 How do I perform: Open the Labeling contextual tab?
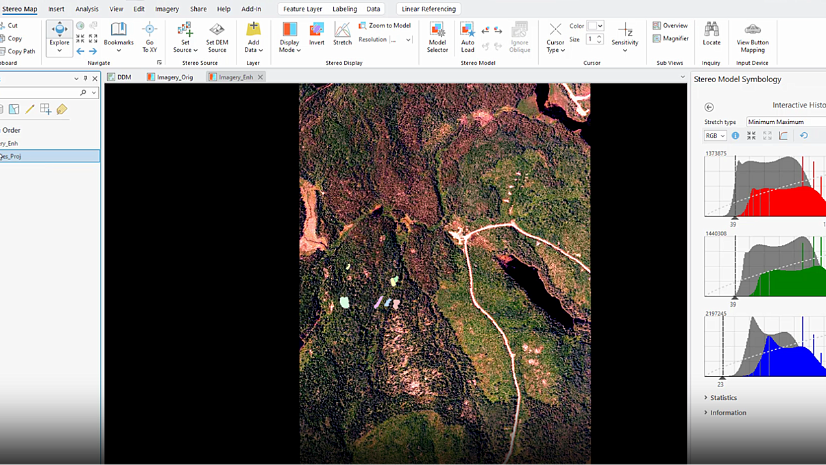click(x=345, y=9)
